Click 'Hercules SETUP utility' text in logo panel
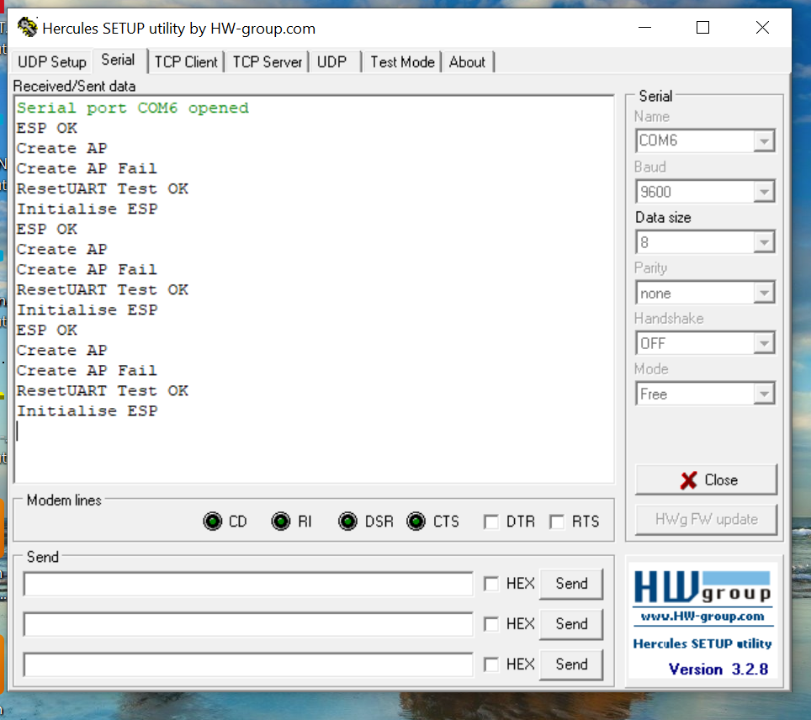Screen dimensions: 811x720 [x=702, y=644]
